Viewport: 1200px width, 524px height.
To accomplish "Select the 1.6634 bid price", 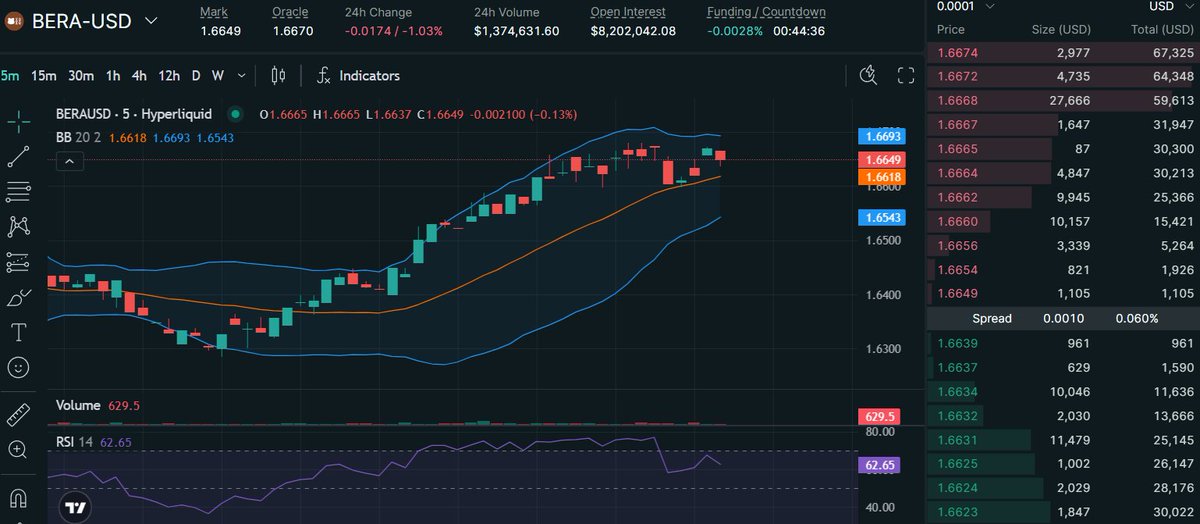I will [957, 392].
